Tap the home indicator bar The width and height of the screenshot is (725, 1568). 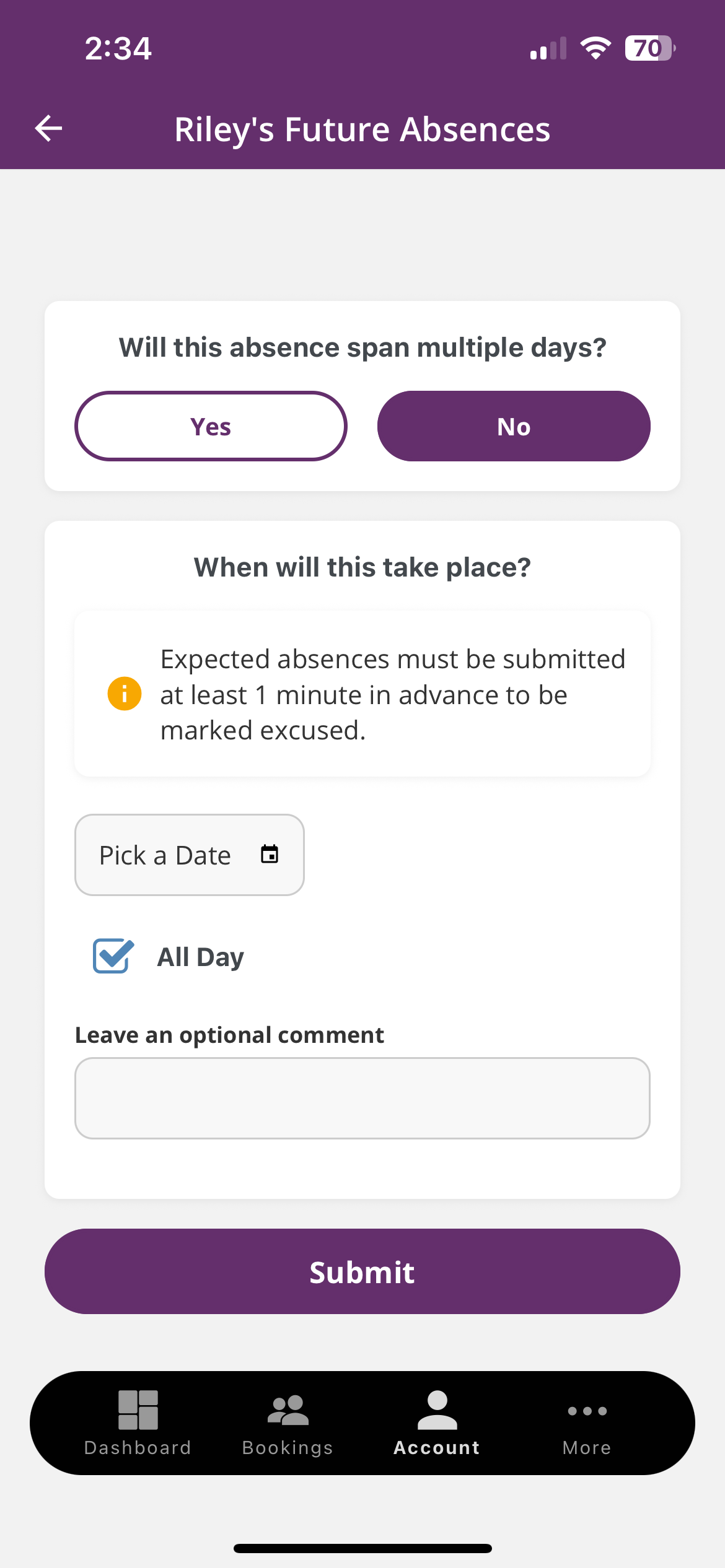point(362,1548)
